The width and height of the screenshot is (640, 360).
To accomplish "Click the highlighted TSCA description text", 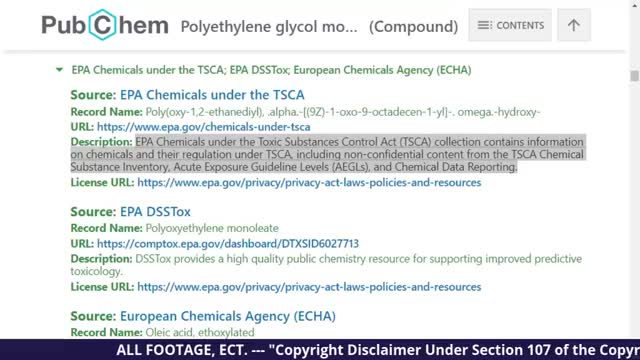I will pos(328,154).
